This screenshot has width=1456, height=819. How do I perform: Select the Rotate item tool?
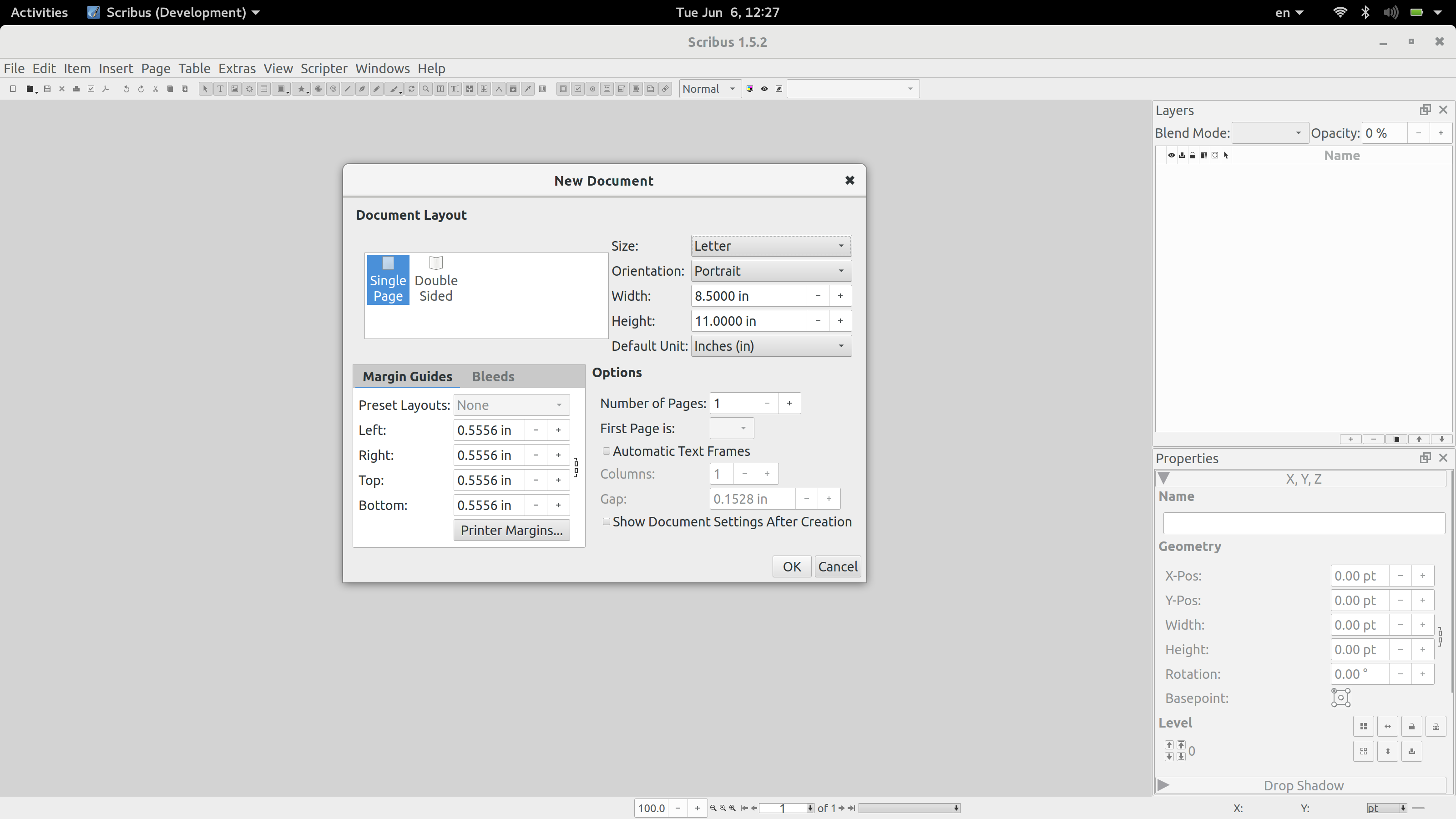411,89
